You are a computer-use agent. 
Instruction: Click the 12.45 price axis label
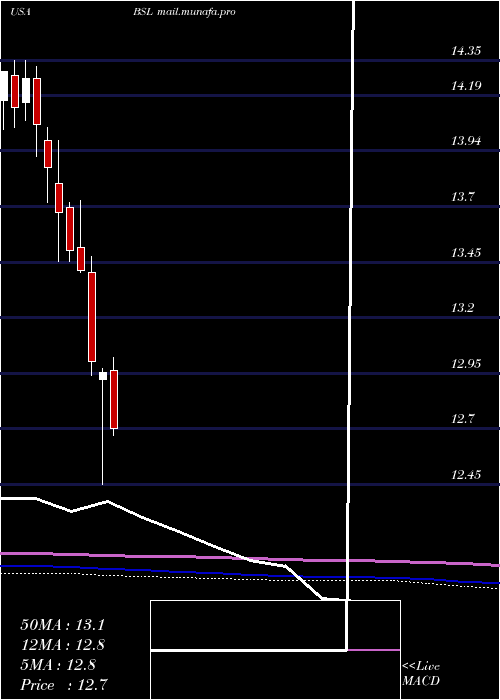(467, 475)
